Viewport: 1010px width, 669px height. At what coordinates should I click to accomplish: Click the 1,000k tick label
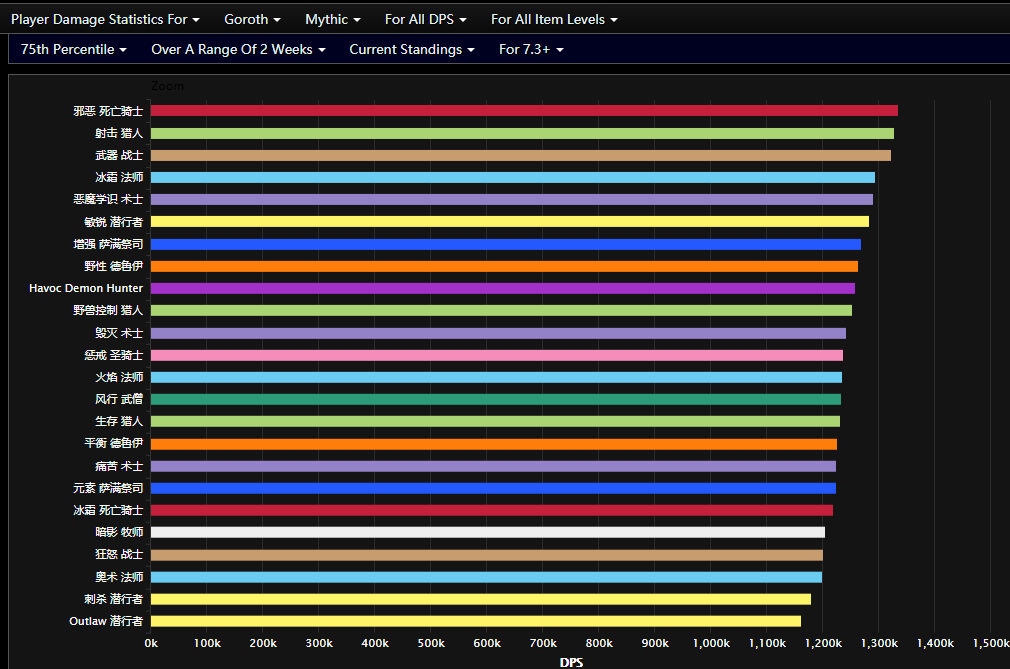coord(711,643)
